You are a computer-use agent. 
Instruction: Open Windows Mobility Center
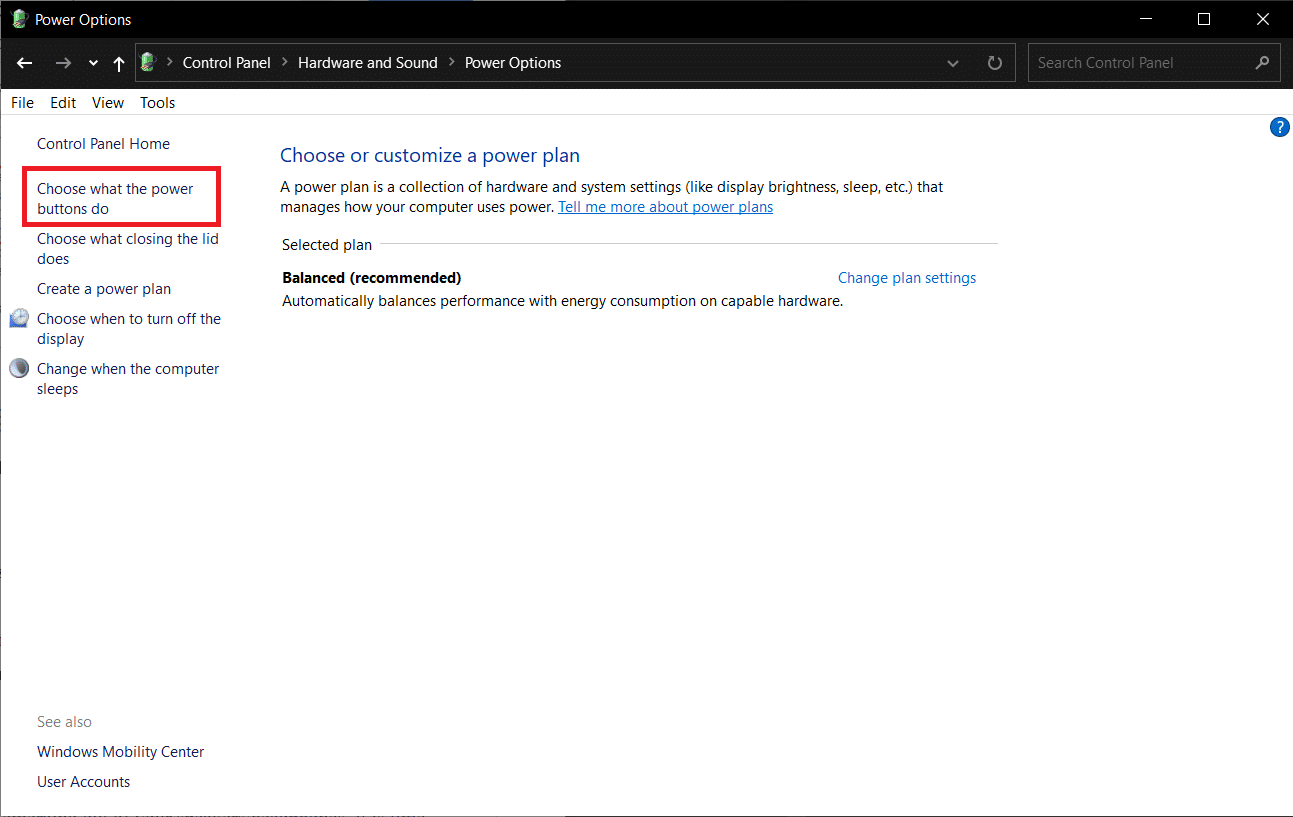click(121, 752)
